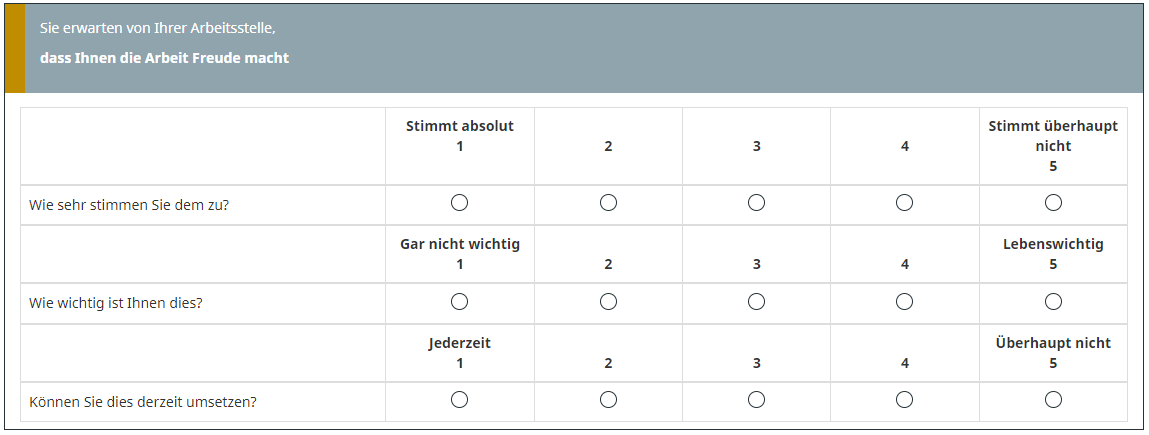This screenshot has height=435, width=1149.
Task: Choose rating 2 for 'Wie sehr stimmen Sie dem zu?'
Action: (608, 203)
